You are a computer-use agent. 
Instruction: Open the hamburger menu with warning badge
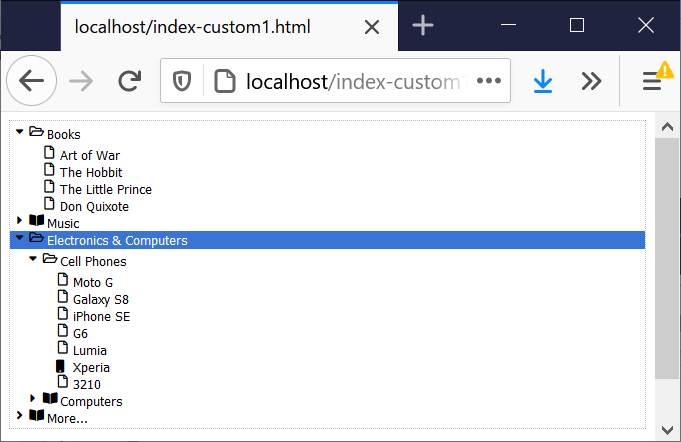[x=656, y=79]
